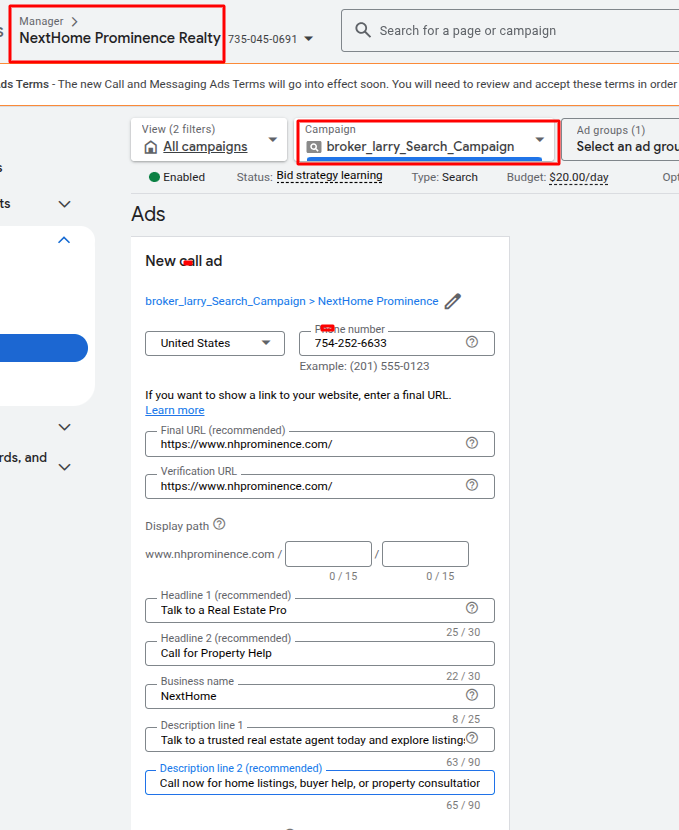Open account switcher dropdown arrow
Screen dimensions: 679x830
(309, 39)
